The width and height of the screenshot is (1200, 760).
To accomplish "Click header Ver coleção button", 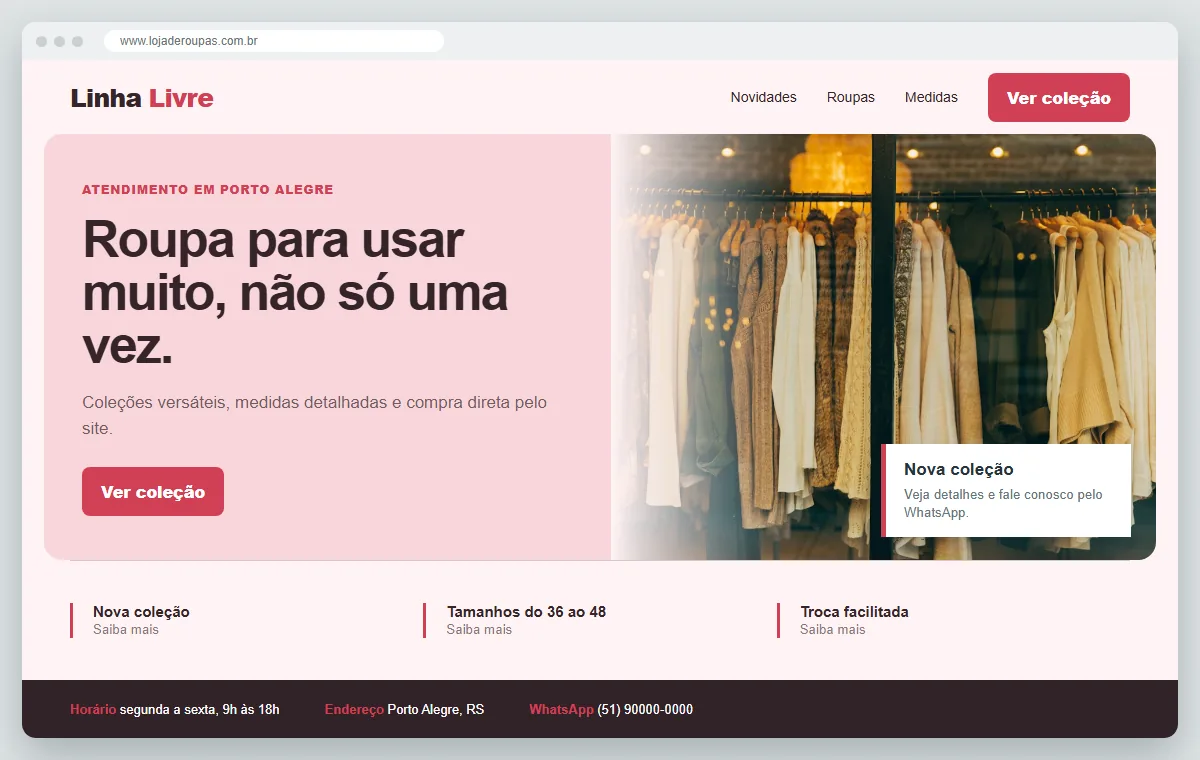I will 1058,98.
